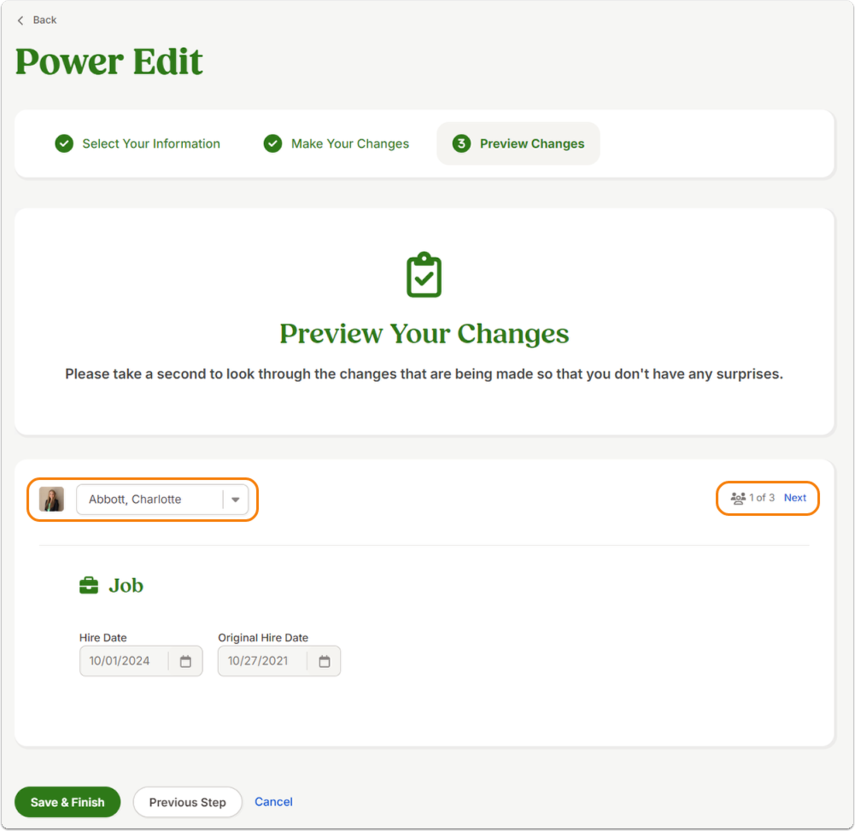The width and height of the screenshot is (855, 831).
Task: Click the Cancel link
Action: click(274, 802)
